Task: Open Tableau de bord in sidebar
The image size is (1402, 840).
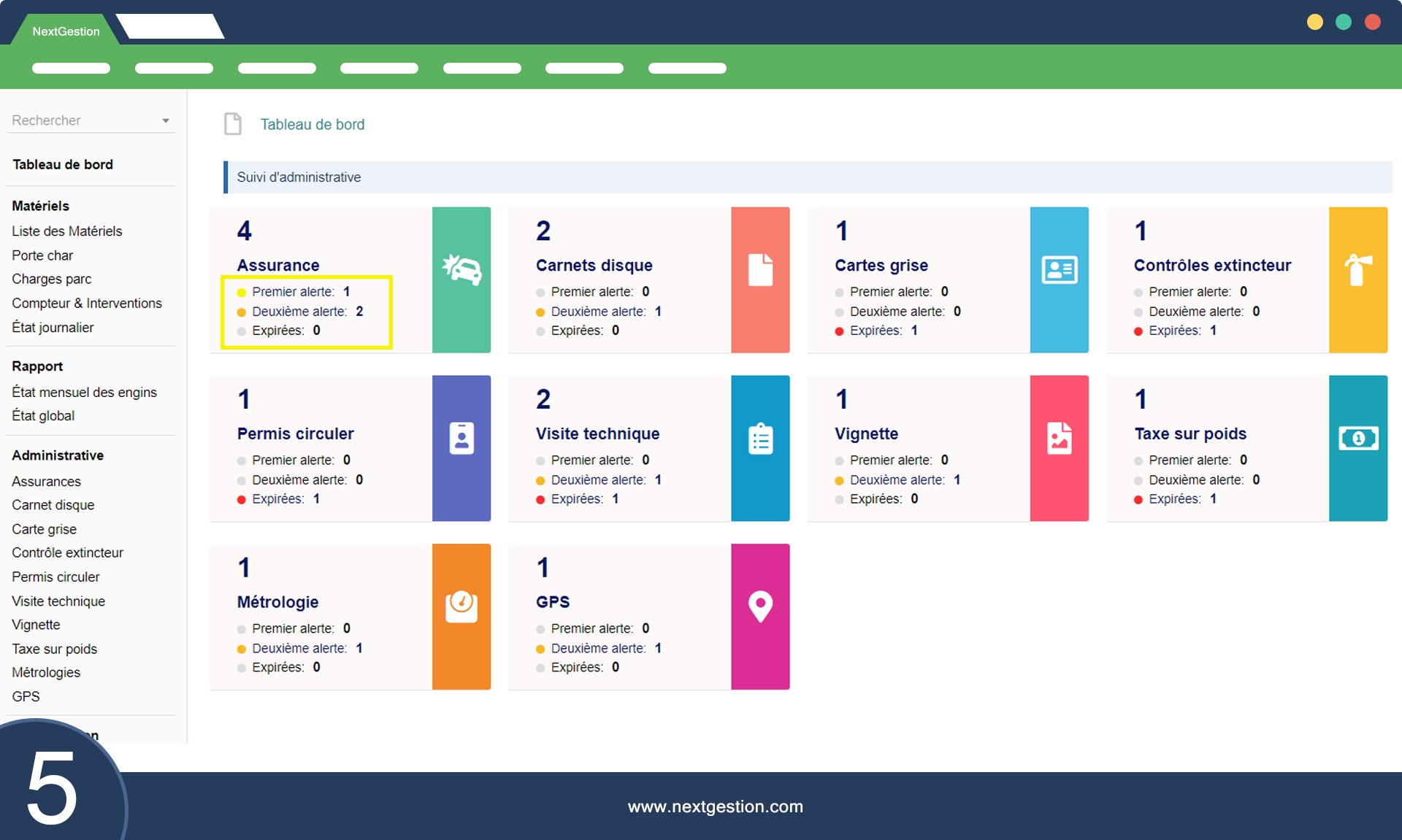Action: [63, 164]
